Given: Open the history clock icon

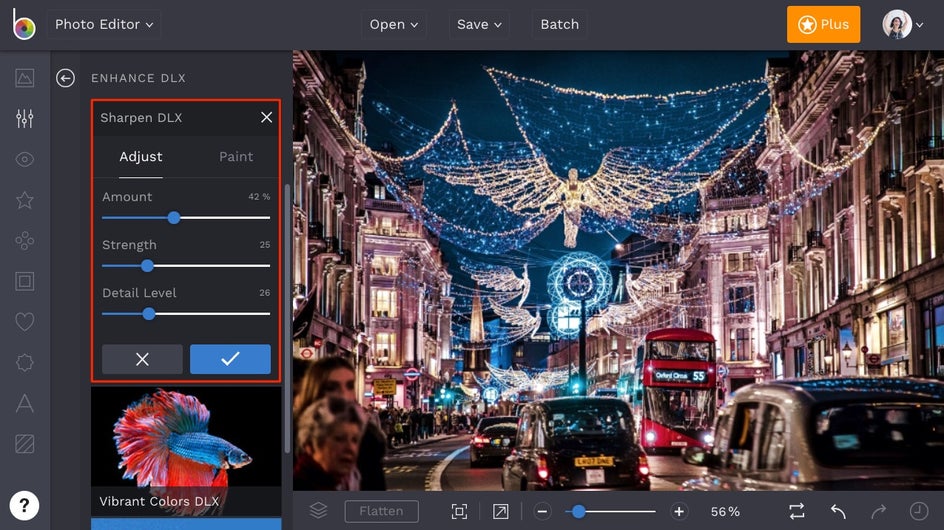Looking at the screenshot, I should click(919, 511).
